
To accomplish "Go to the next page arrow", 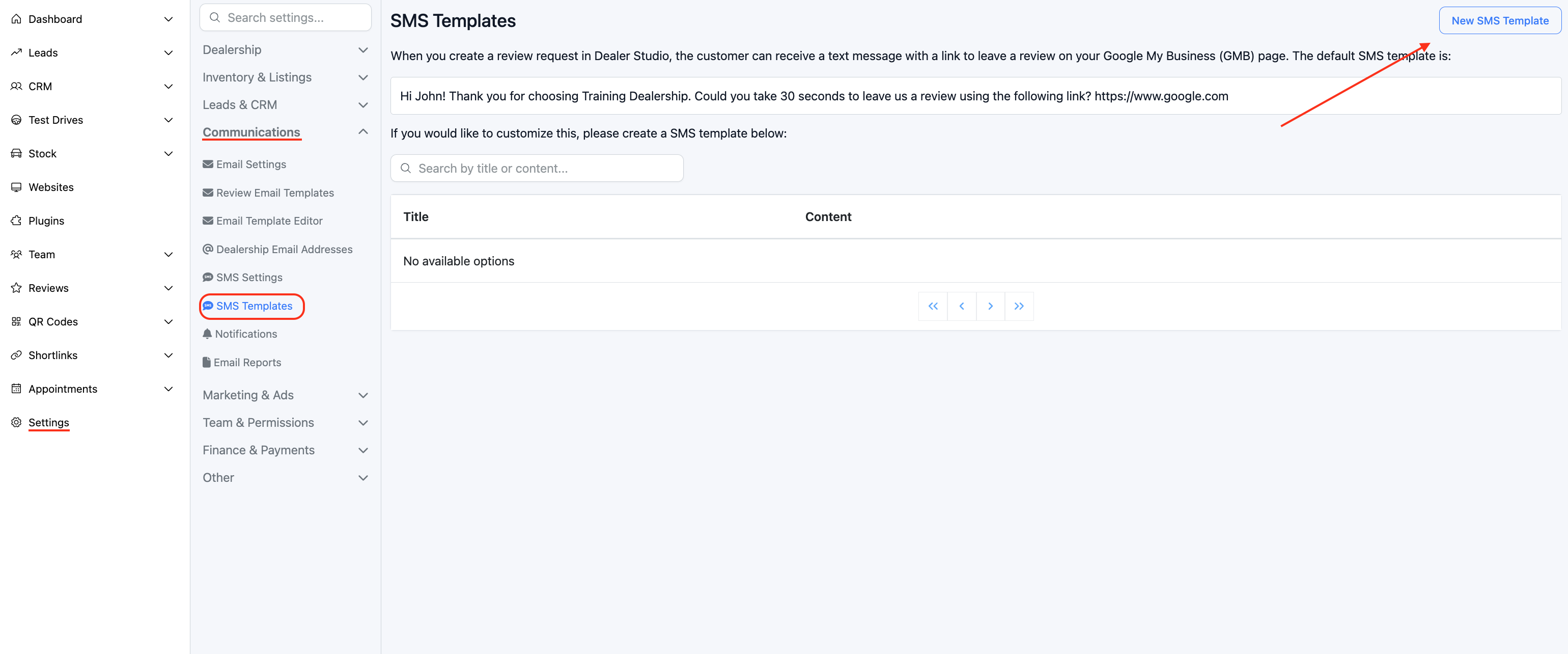I will [990, 306].
